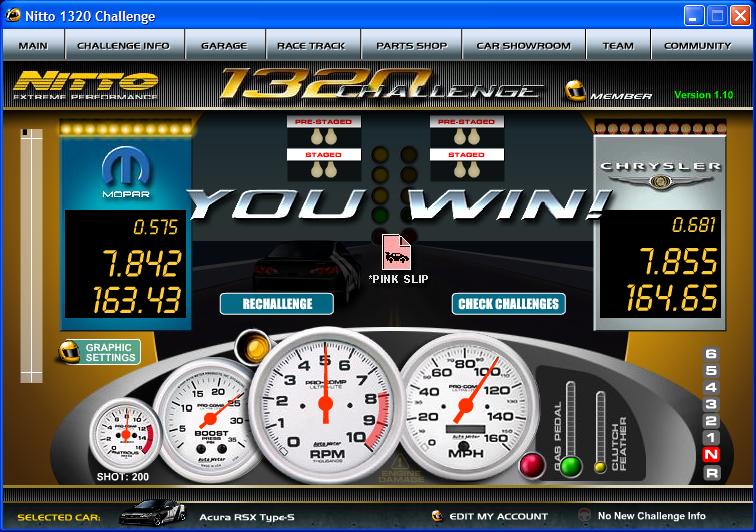Click the CHECK CHALLENGES button
The width and height of the screenshot is (756, 532).
509,304
